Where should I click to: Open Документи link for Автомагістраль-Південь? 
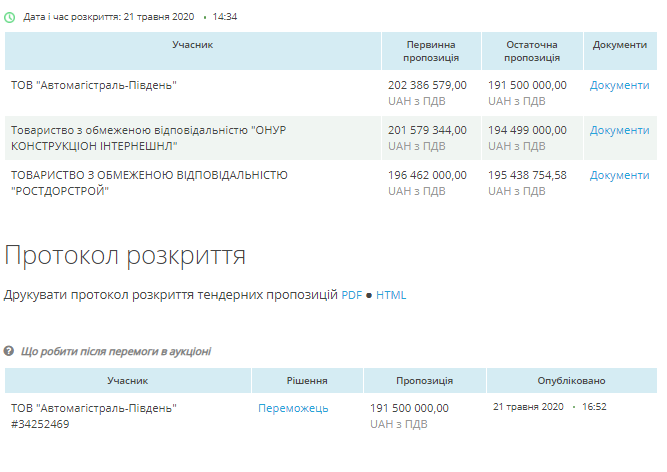click(619, 85)
